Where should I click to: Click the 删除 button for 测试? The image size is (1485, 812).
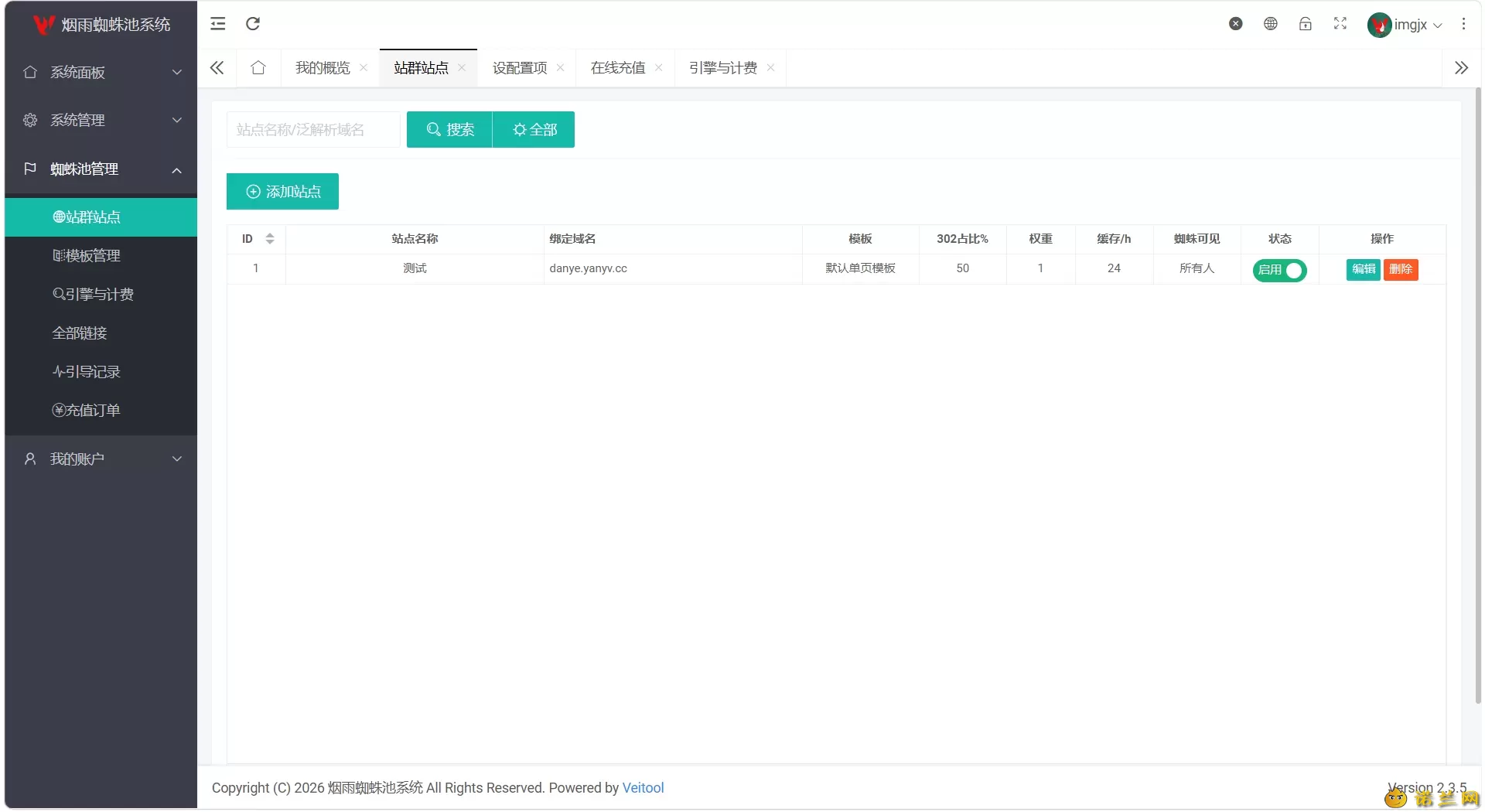click(1401, 269)
